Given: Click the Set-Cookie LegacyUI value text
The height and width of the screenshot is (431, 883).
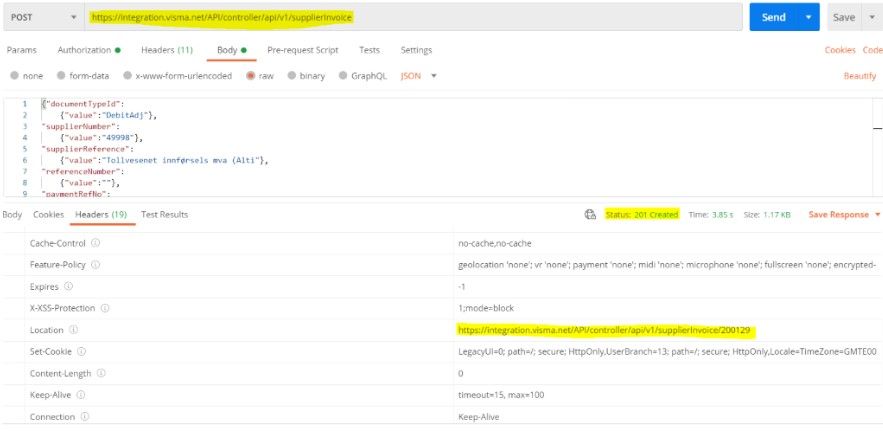Looking at the screenshot, I should tap(667, 352).
